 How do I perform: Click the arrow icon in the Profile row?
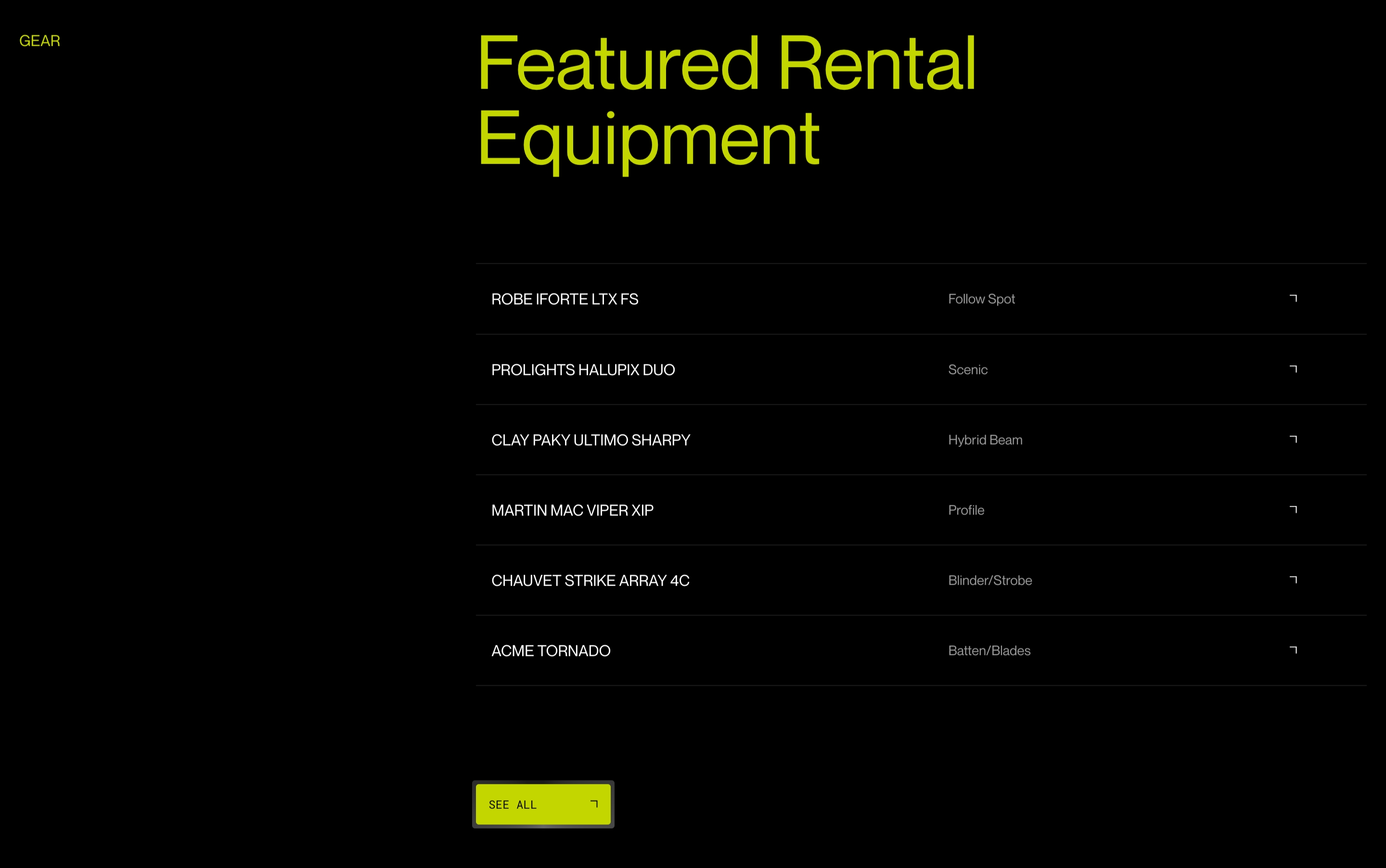(x=1293, y=509)
